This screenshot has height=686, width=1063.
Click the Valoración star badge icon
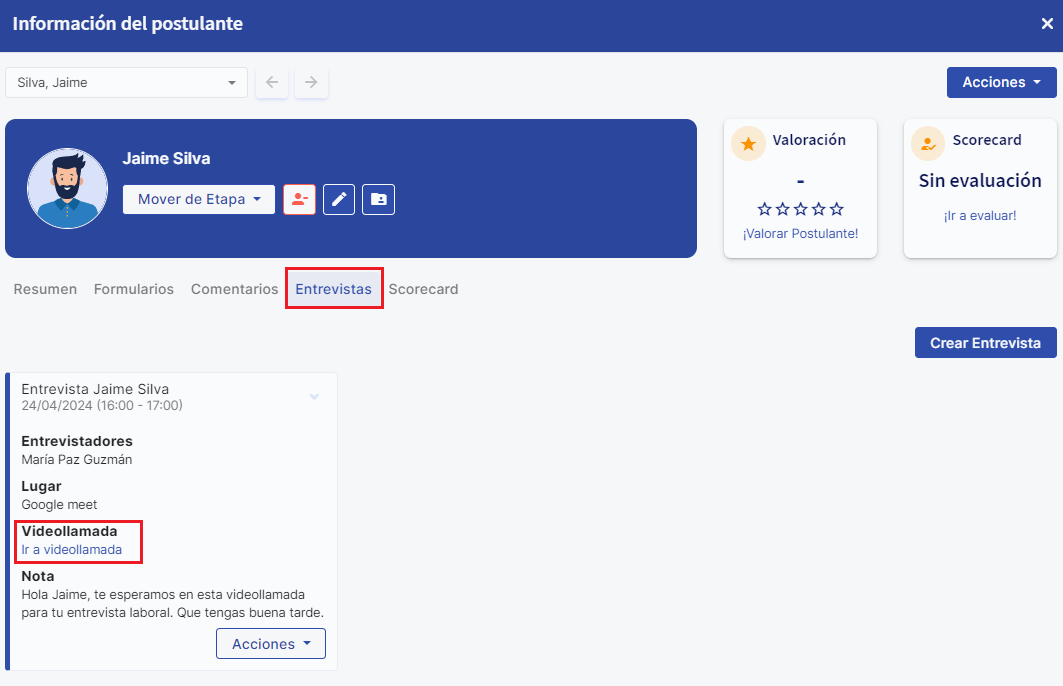point(748,143)
